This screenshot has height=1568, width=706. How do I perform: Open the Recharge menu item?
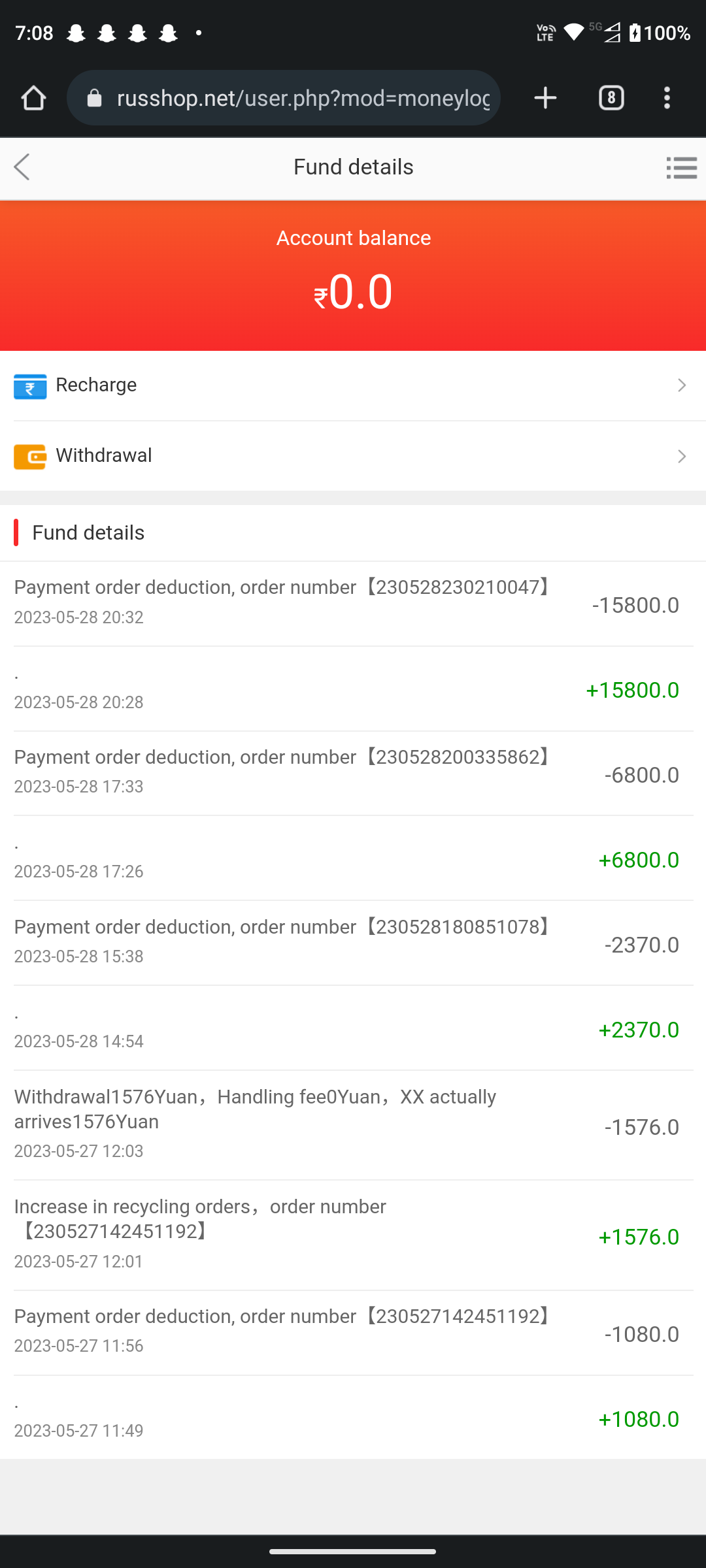96,385
